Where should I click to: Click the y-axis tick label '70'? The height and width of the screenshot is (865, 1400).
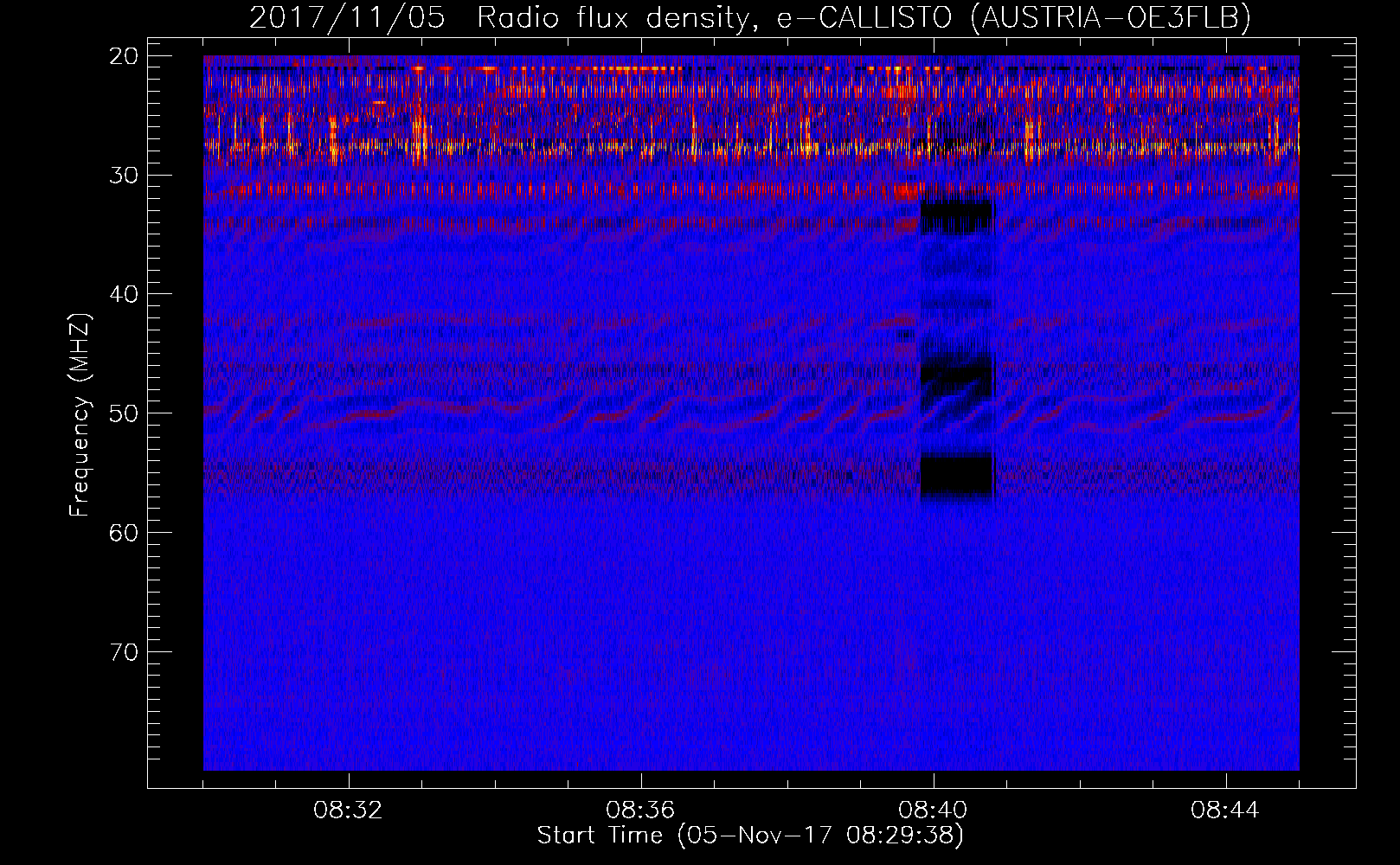[x=125, y=651]
